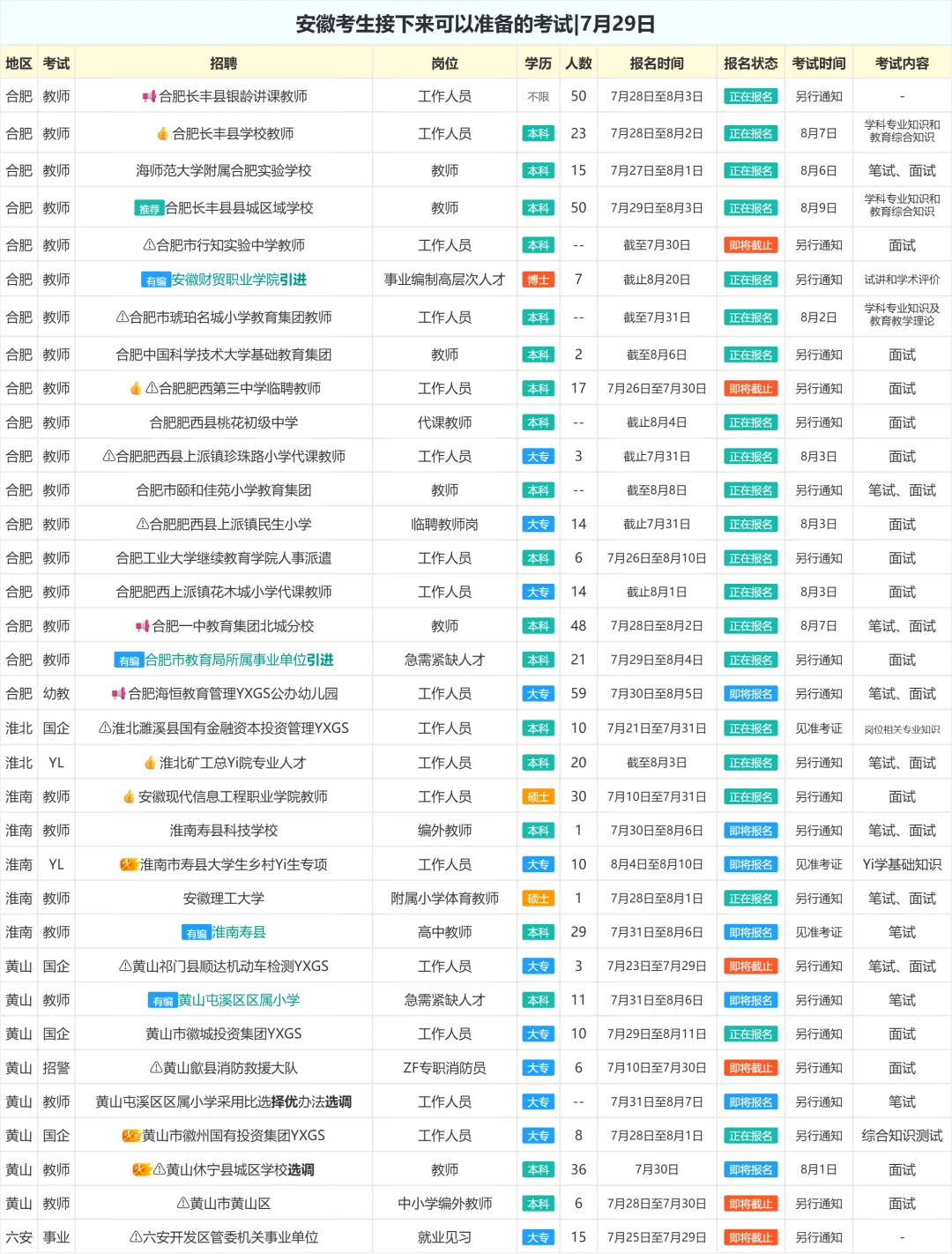The image size is (952, 1254).
Task: Click 即将截止 badge in 黄山祁门县顺达机动车检测 row
Action: click(751, 967)
